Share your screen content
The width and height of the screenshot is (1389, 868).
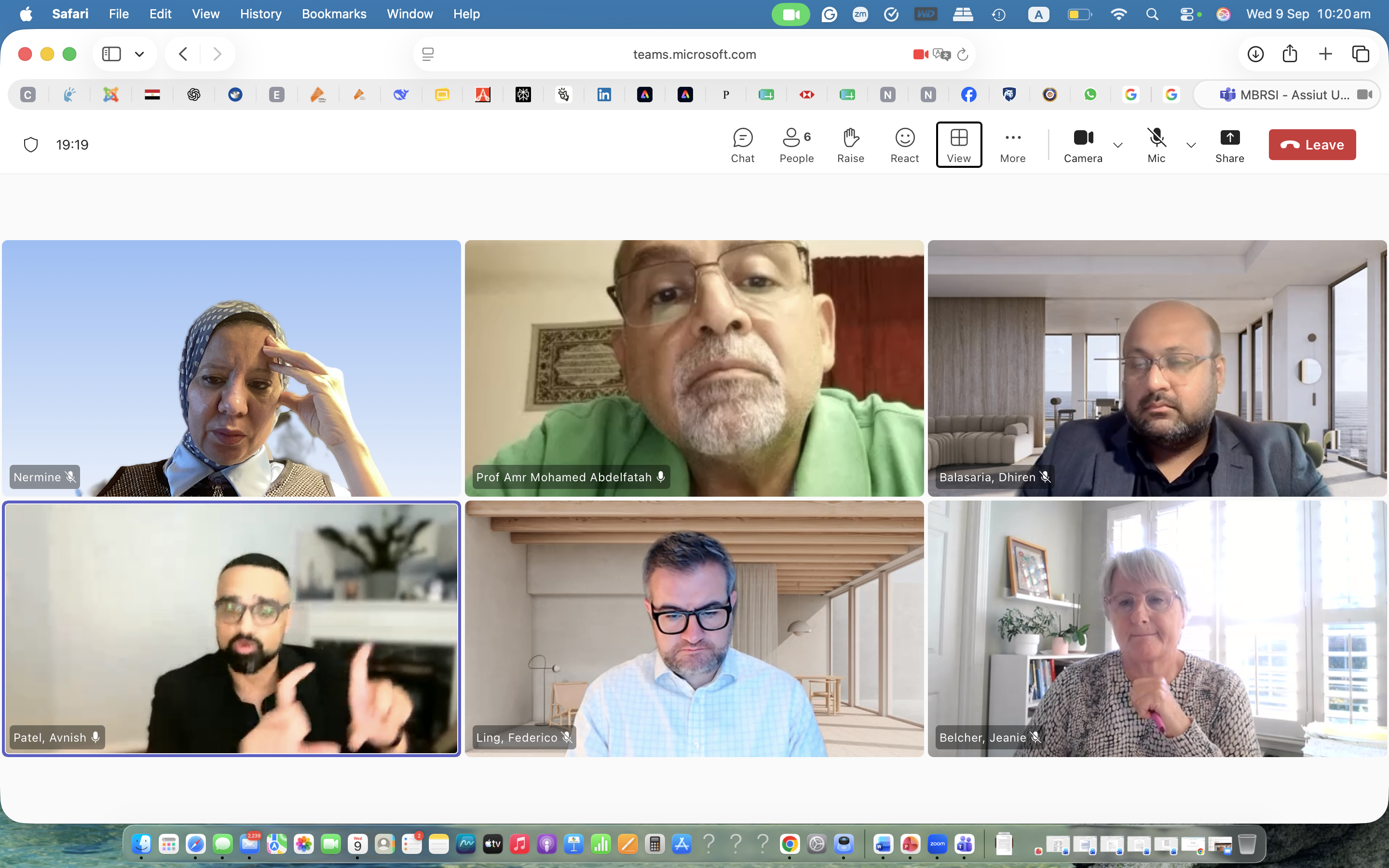click(x=1229, y=145)
